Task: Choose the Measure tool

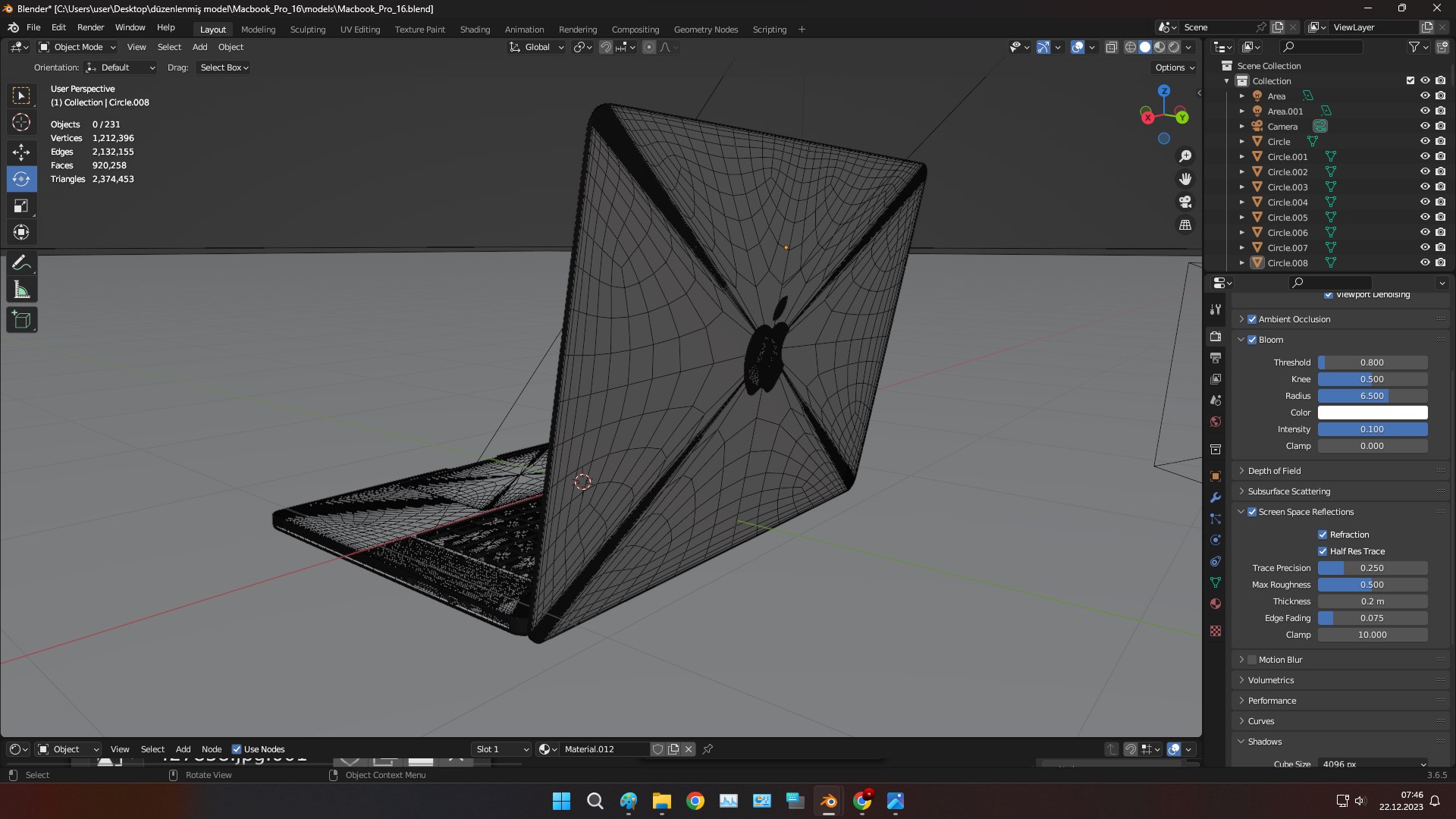Action: 21,290
